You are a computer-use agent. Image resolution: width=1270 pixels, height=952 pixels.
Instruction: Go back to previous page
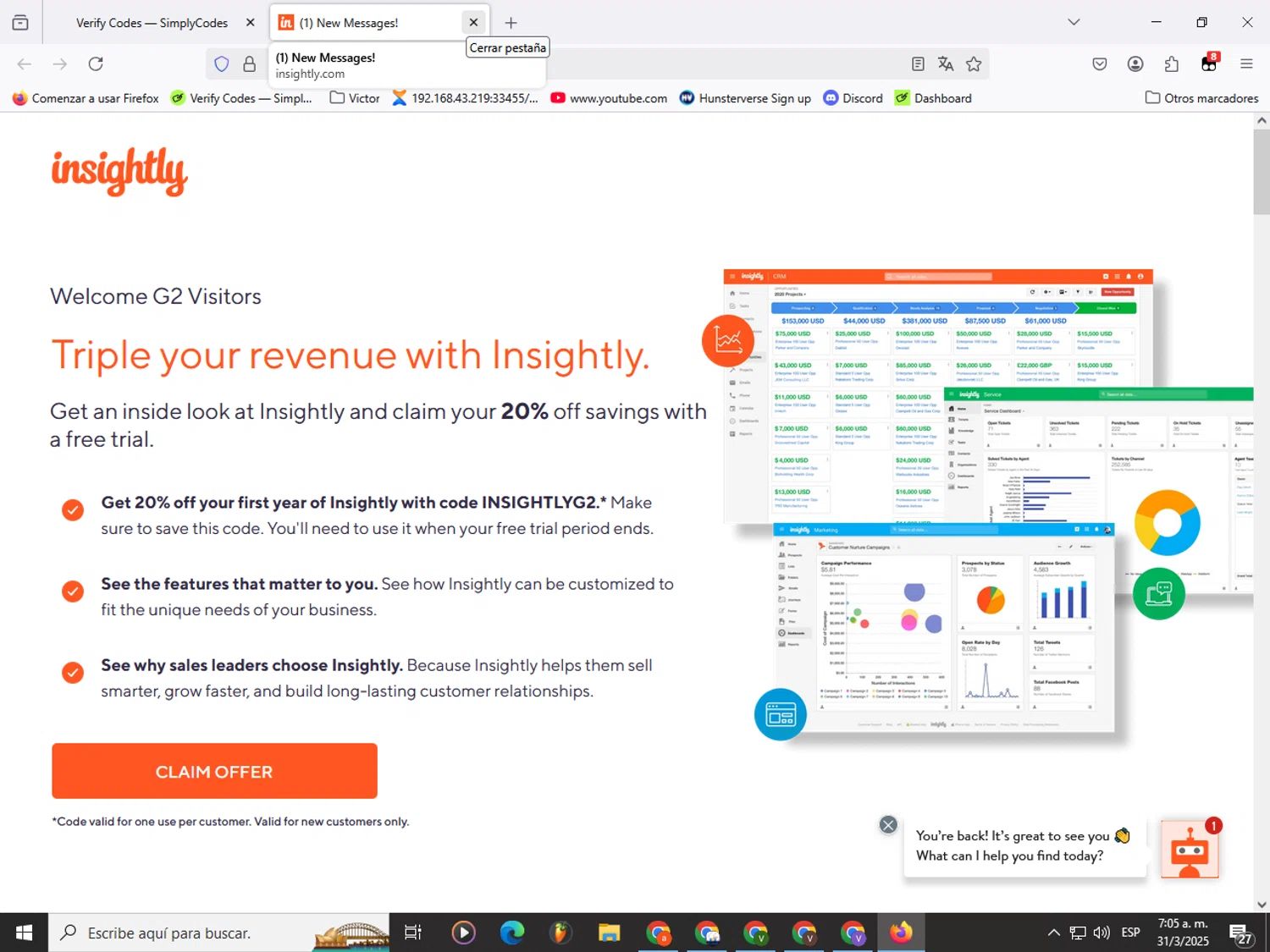pyautogui.click(x=25, y=63)
